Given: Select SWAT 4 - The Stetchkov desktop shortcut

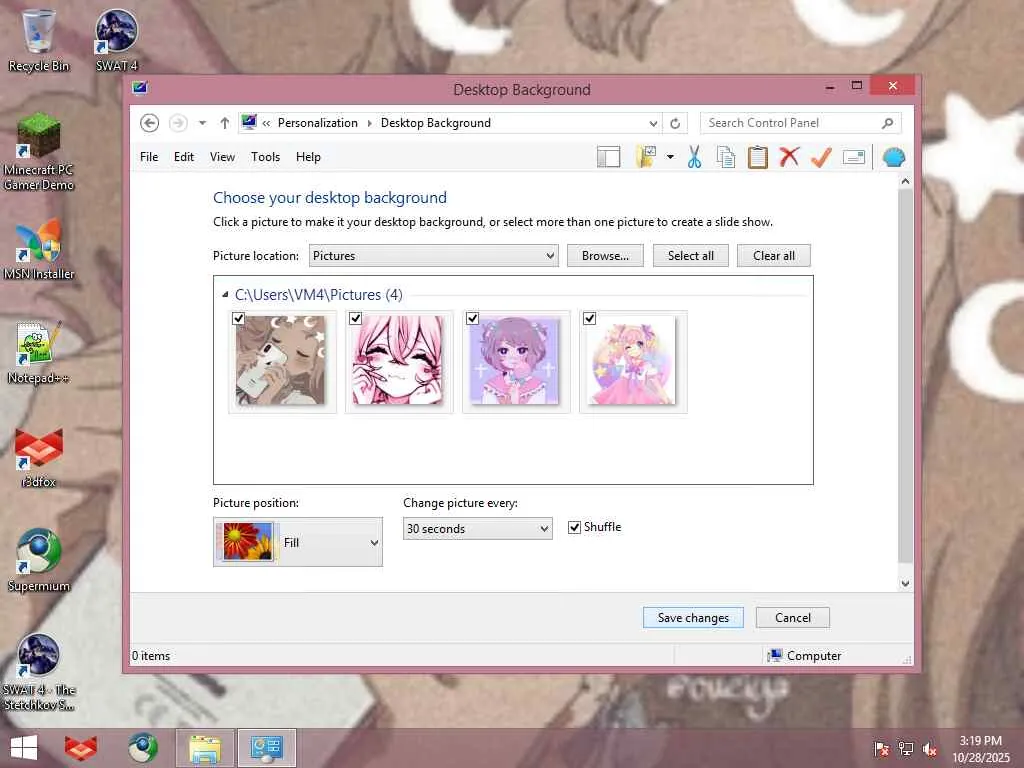Looking at the screenshot, I should click(39, 673).
